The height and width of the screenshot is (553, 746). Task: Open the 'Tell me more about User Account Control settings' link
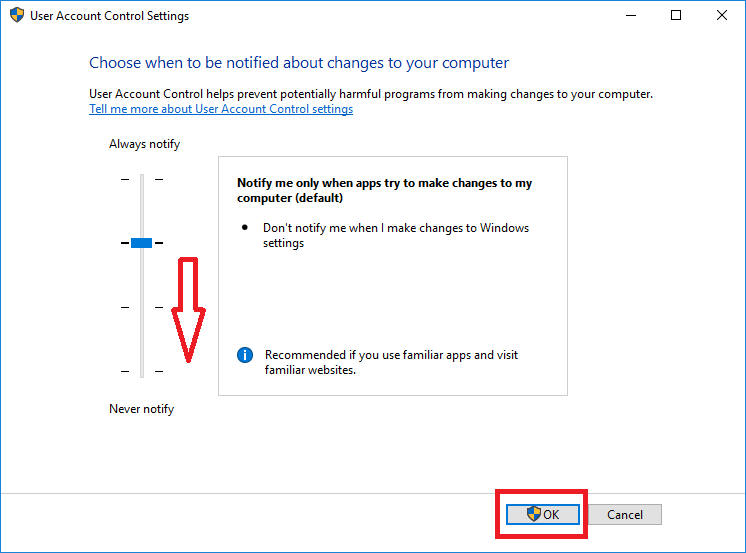pos(220,109)
